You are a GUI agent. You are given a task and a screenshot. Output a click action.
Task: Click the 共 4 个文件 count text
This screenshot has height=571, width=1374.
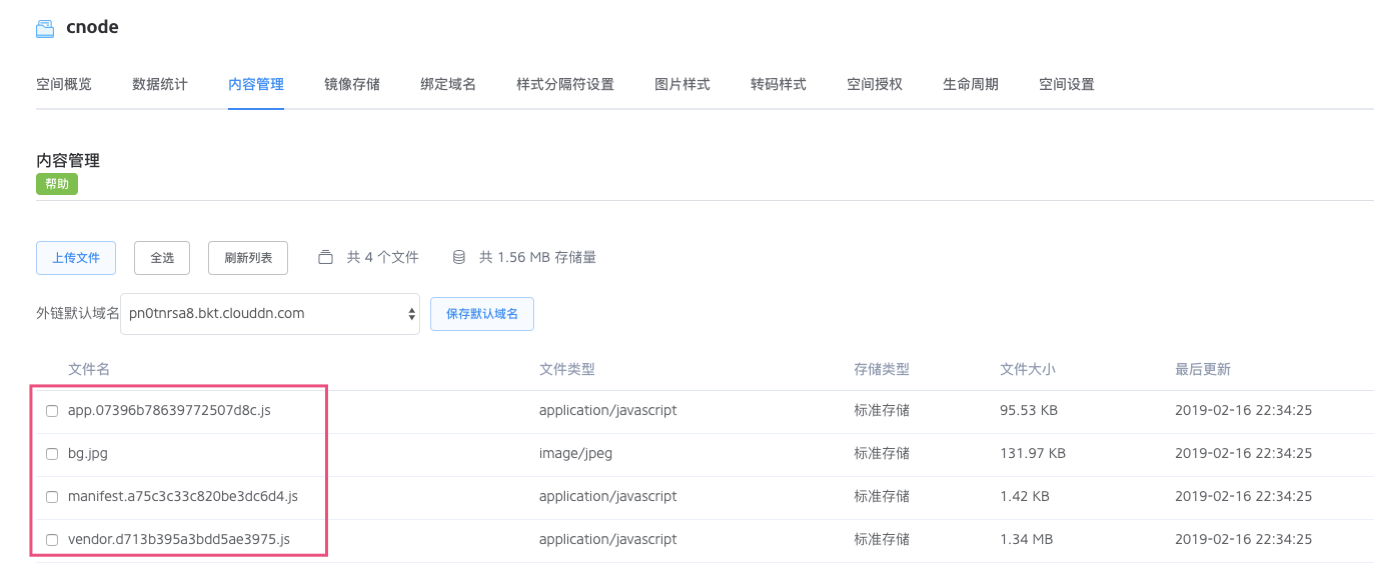(383, 257)
